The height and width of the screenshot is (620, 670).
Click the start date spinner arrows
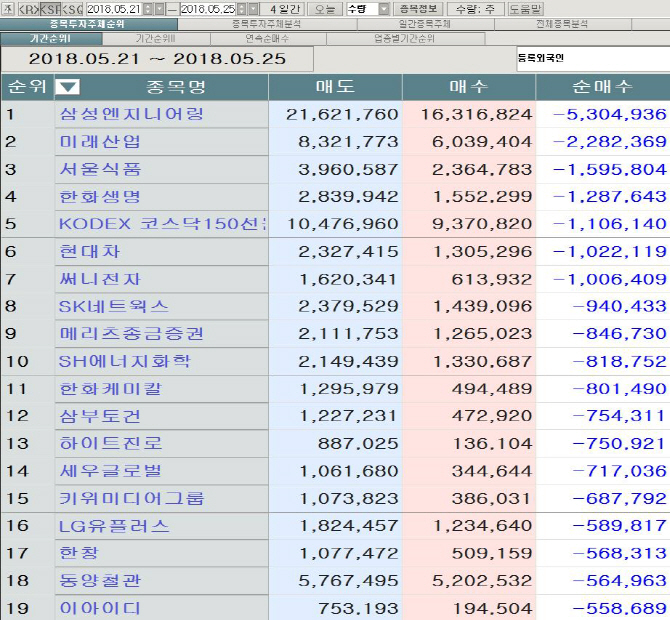click(x=148, y=9)
